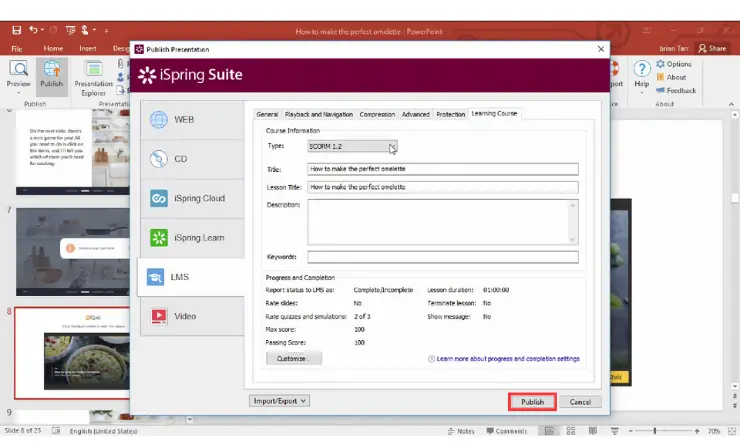Open Notes pane from status bar

pyautogui.click(x=461, y=431)
